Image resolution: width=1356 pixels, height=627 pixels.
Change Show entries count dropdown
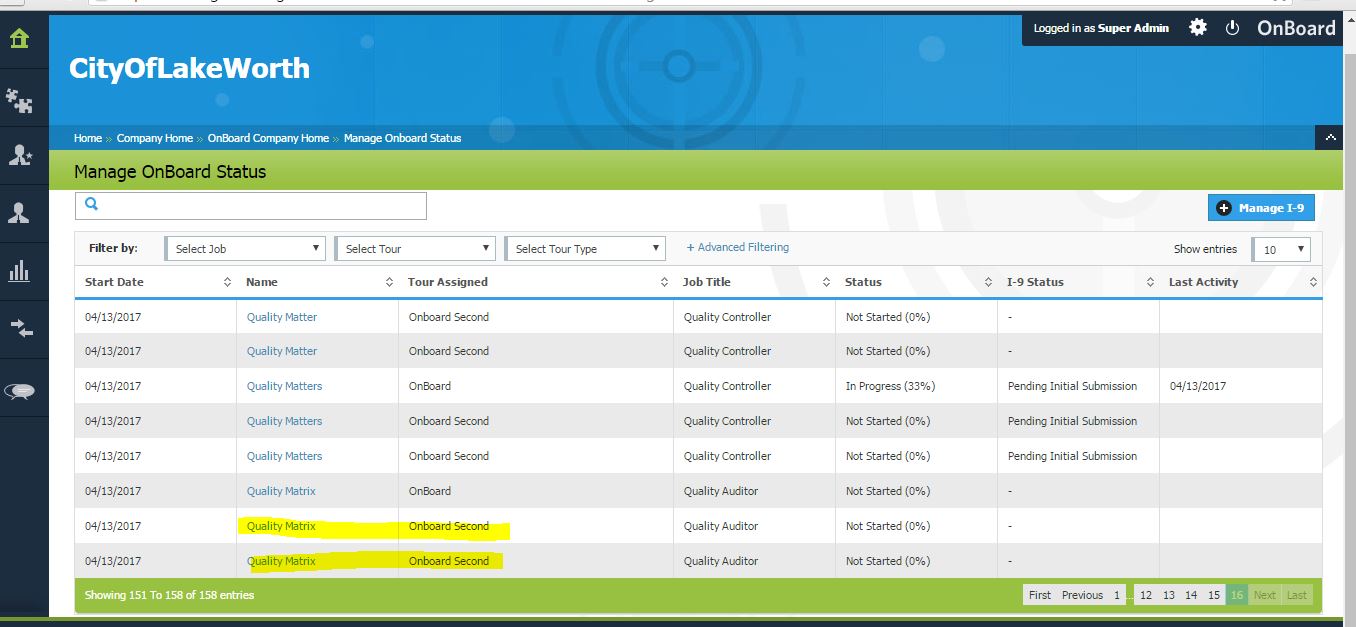point(1281,250)
